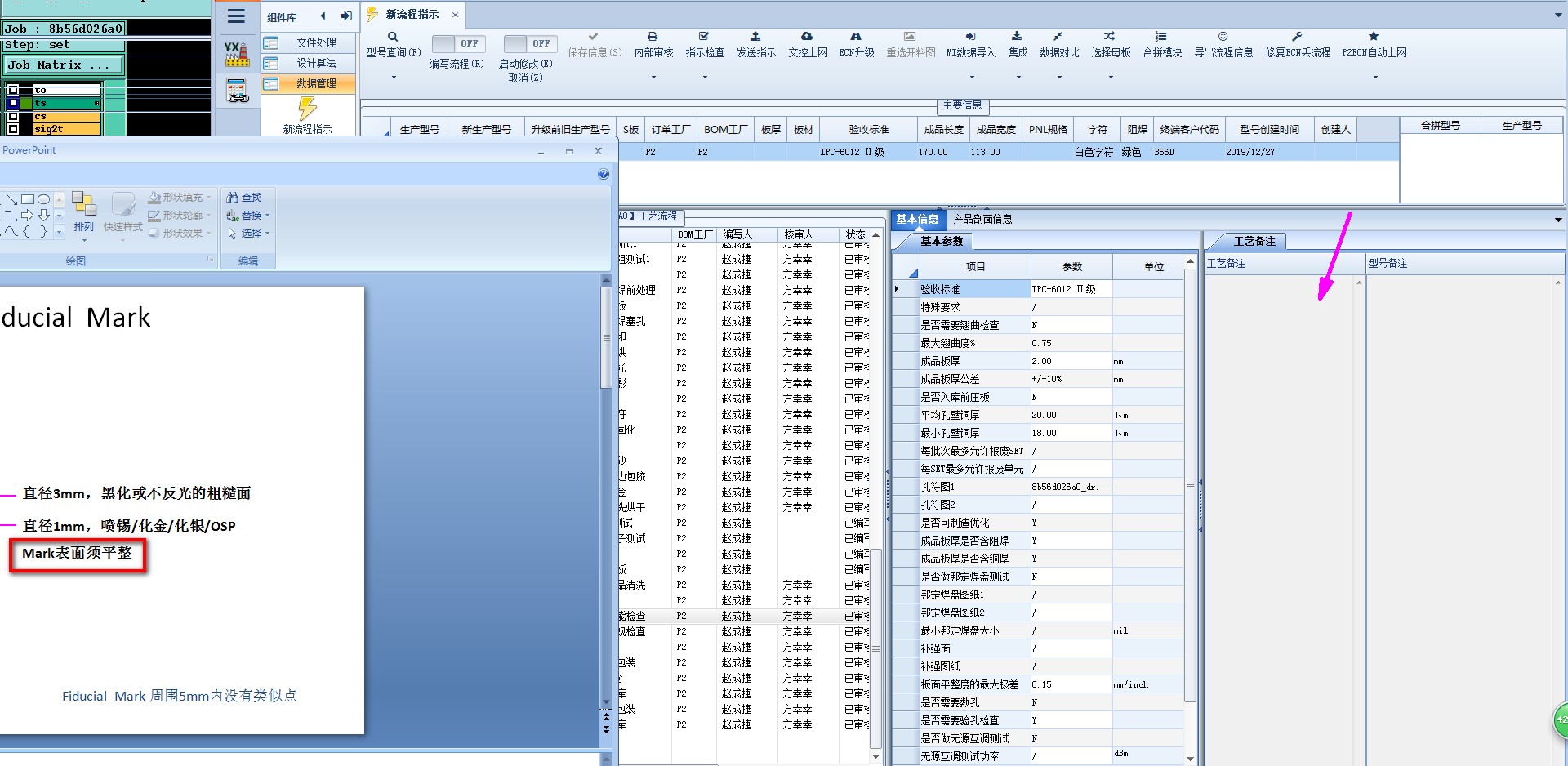Click the YX factory sidebar icon

pos(237,54)
